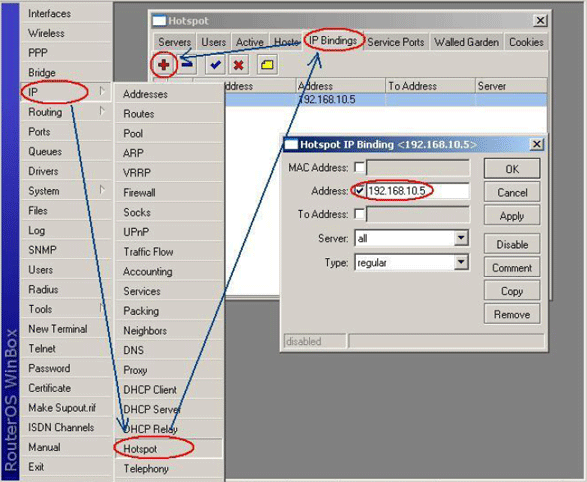Click the red X Disable icon
Viewport: 587px width, 482px height.
238,65
